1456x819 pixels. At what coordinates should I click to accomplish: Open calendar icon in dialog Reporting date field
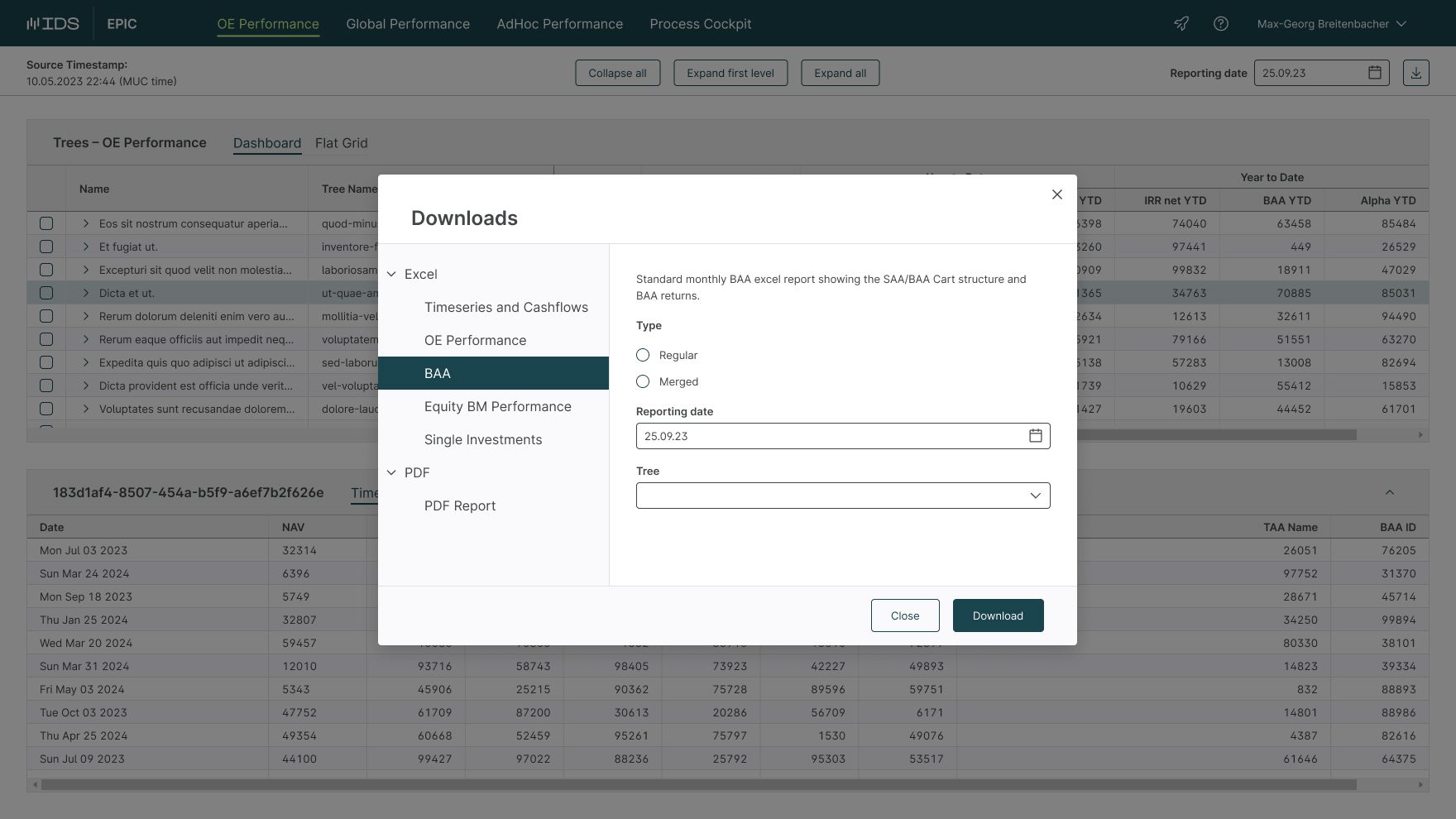tap(1035, 436)
